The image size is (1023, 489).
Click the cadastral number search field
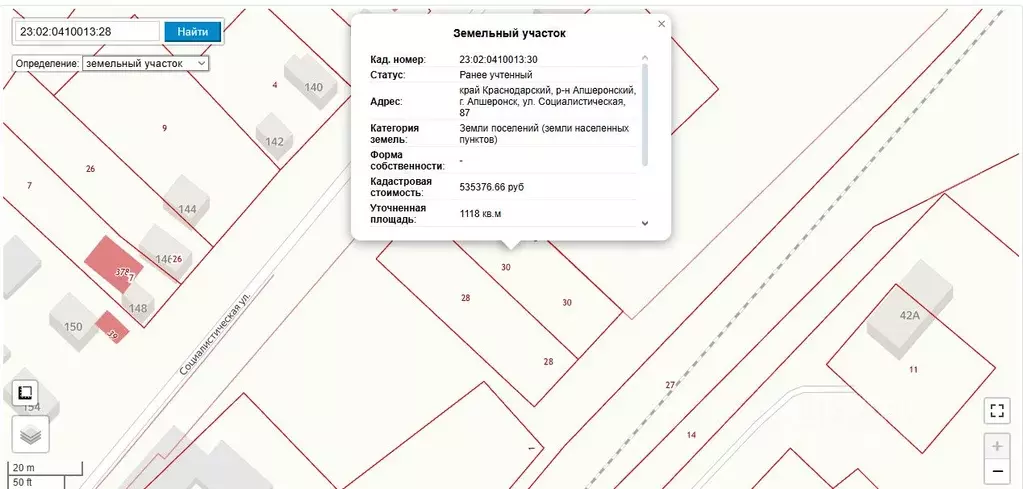[88, 31]
